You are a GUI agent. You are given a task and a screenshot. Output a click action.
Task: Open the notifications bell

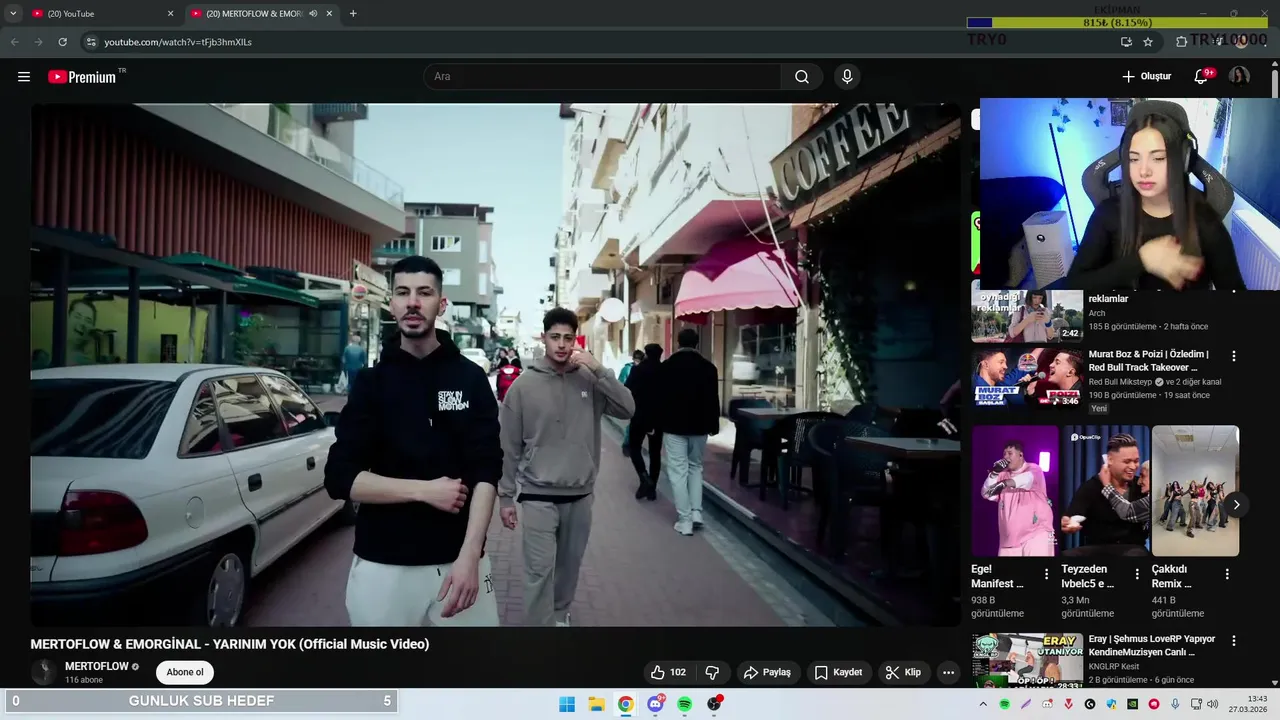click(1202, 77)
